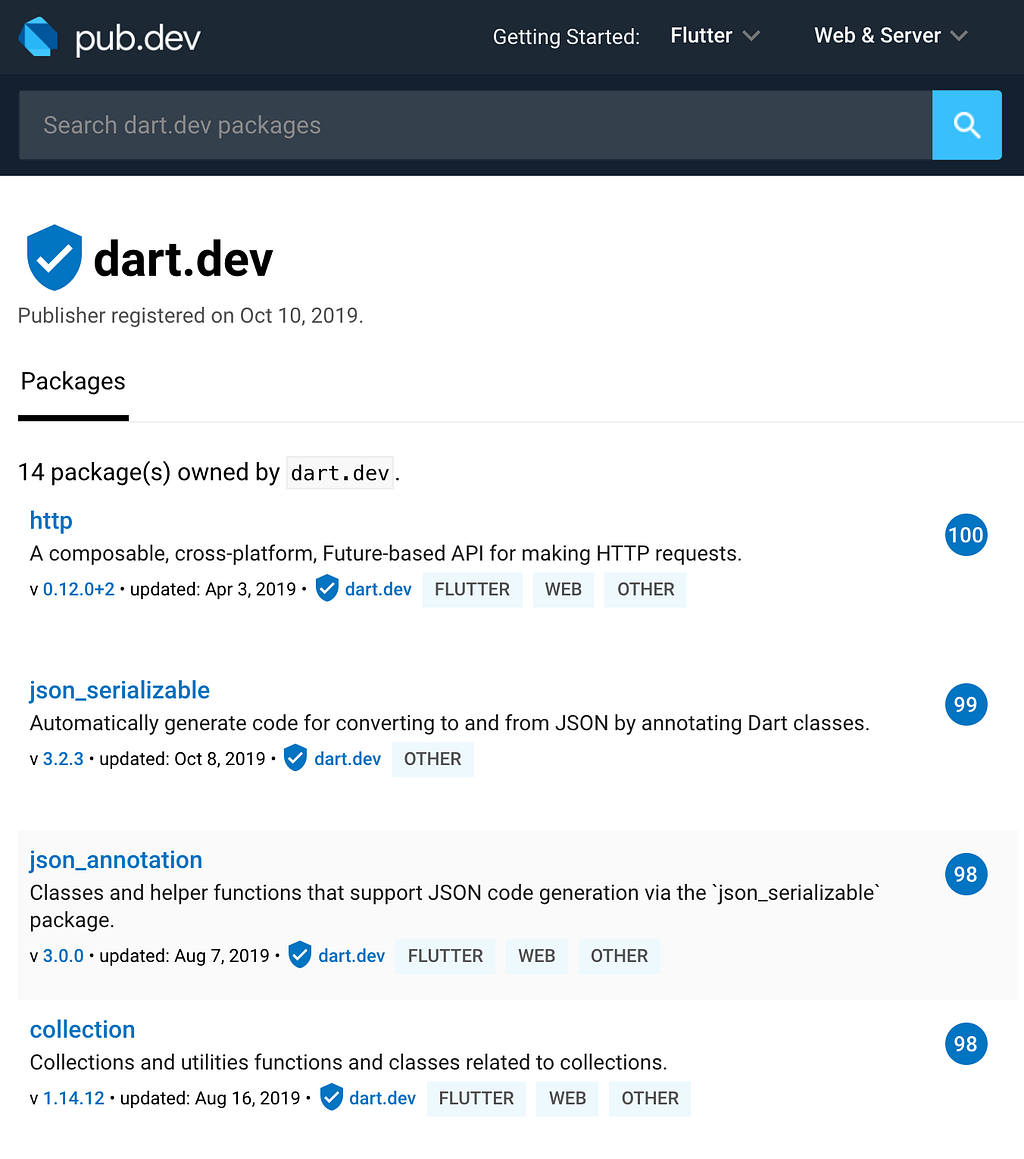Click WEB tag on collection package
This screenshot has width=1024, height=1159.
tap(567, 1098)
